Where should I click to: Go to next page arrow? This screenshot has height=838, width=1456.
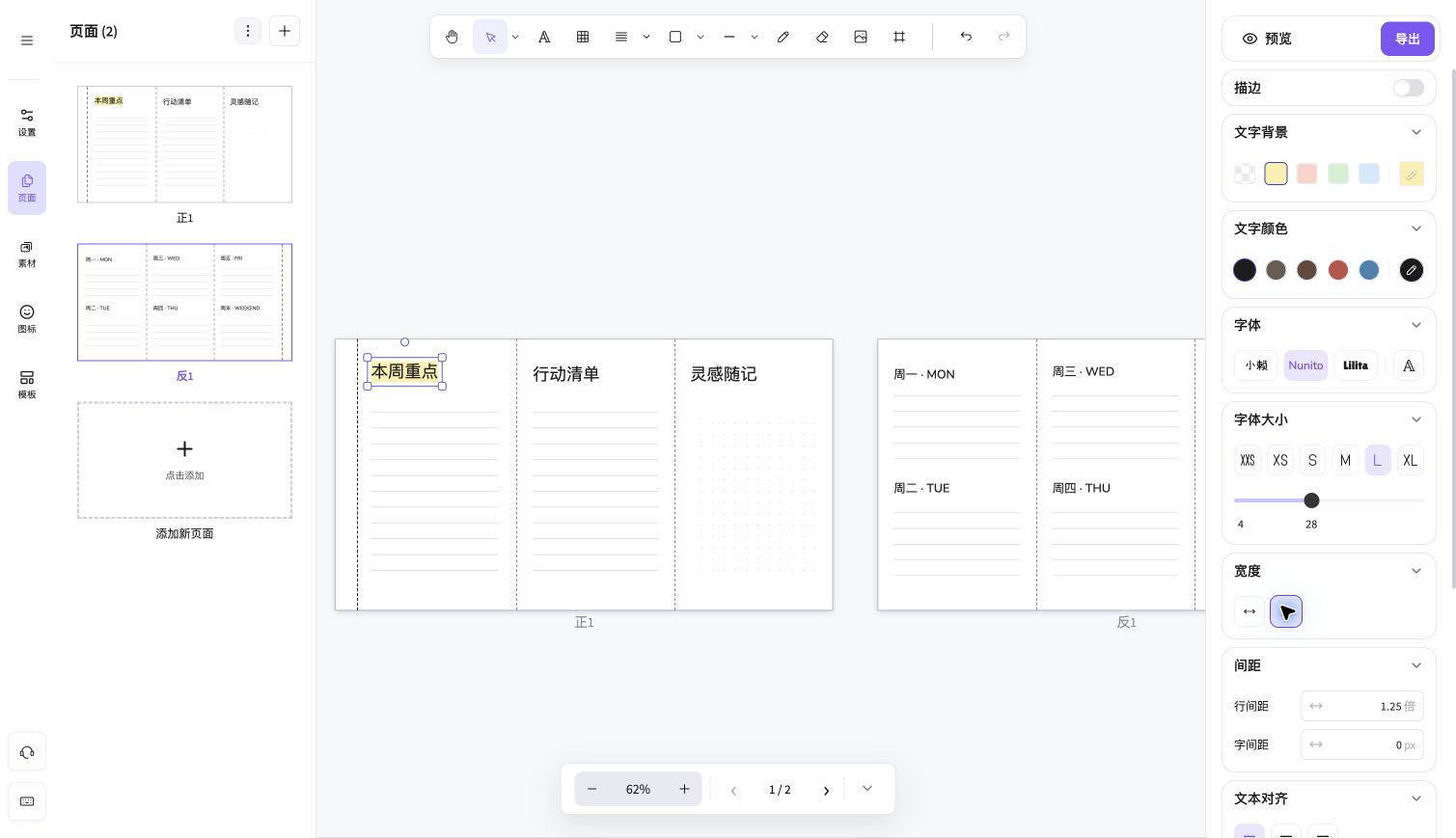click(826, 790)
